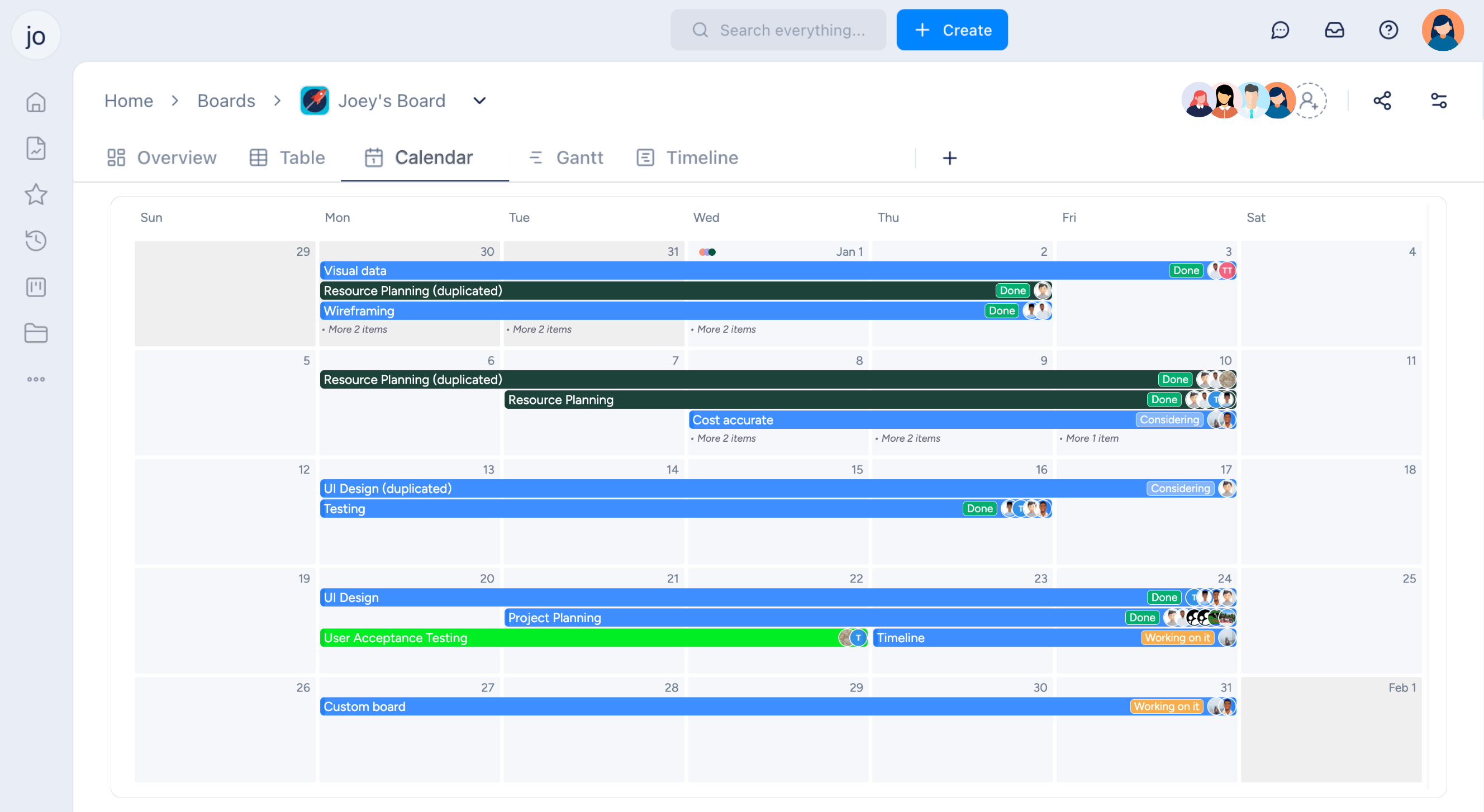Open workspaces with the folder icon
The height and width of the screenshot is (812, 1484).
(36, 333)
